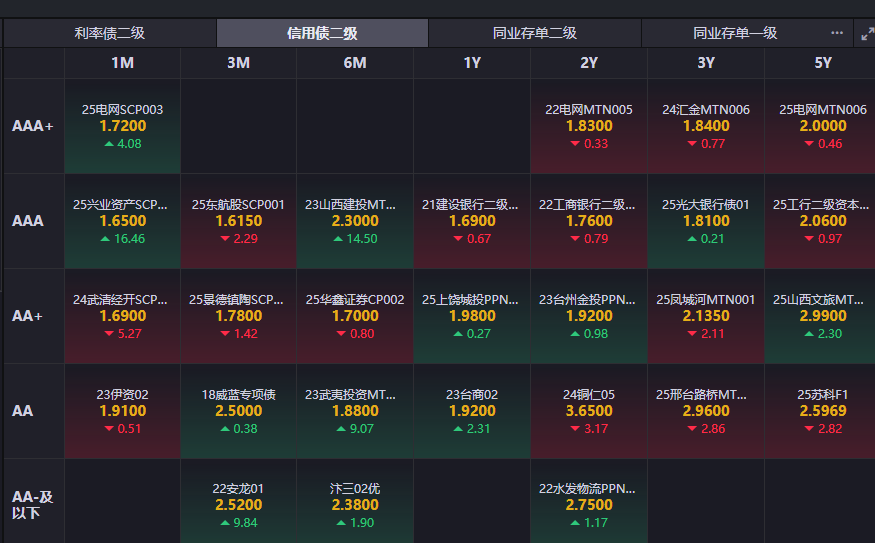Open the 同业存单一级 tab
Image resolution: width=875 pixels, height=543 pixels.
click(x=735, y=33)
